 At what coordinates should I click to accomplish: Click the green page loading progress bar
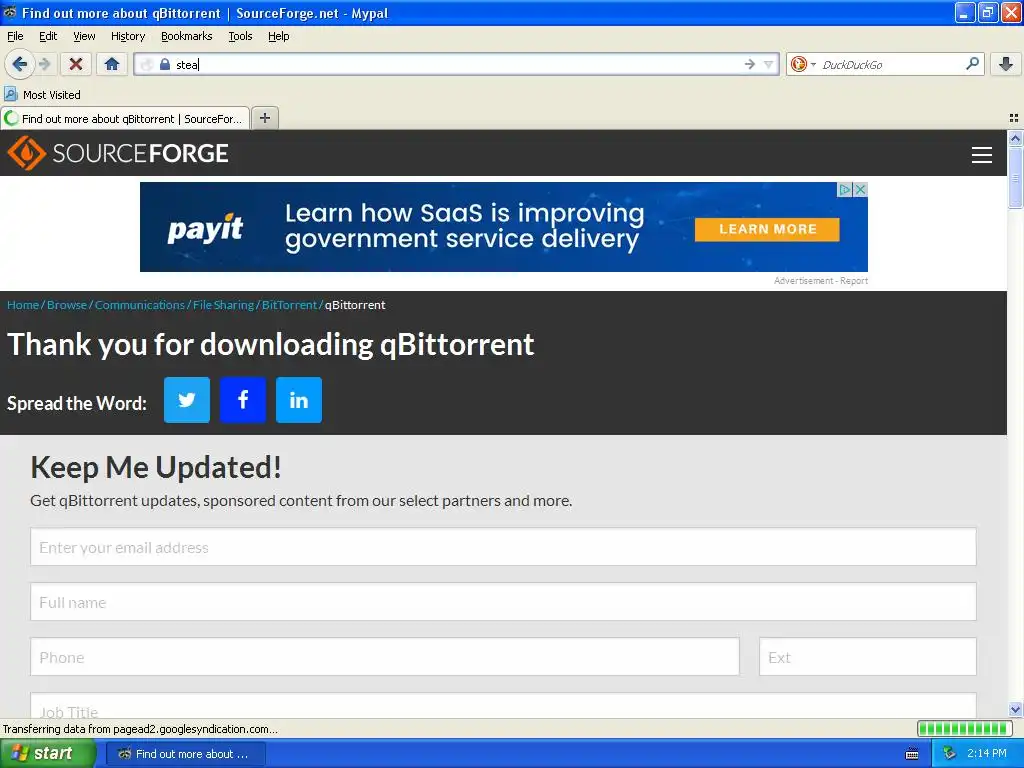point(965,728)
